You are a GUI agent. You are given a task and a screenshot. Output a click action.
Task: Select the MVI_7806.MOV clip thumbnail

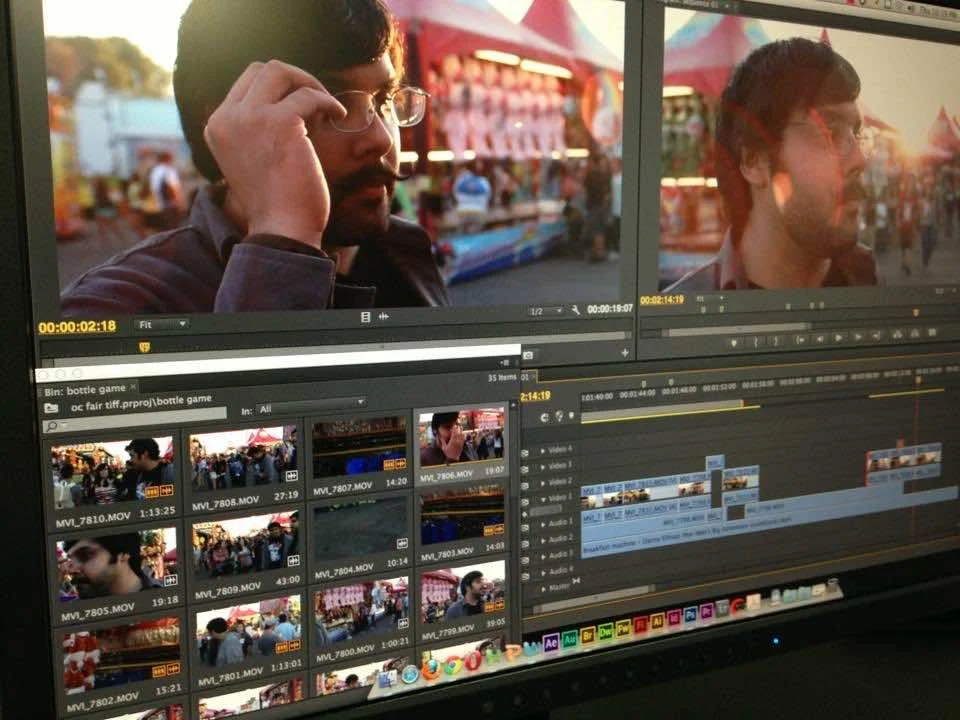coord(462,438)
